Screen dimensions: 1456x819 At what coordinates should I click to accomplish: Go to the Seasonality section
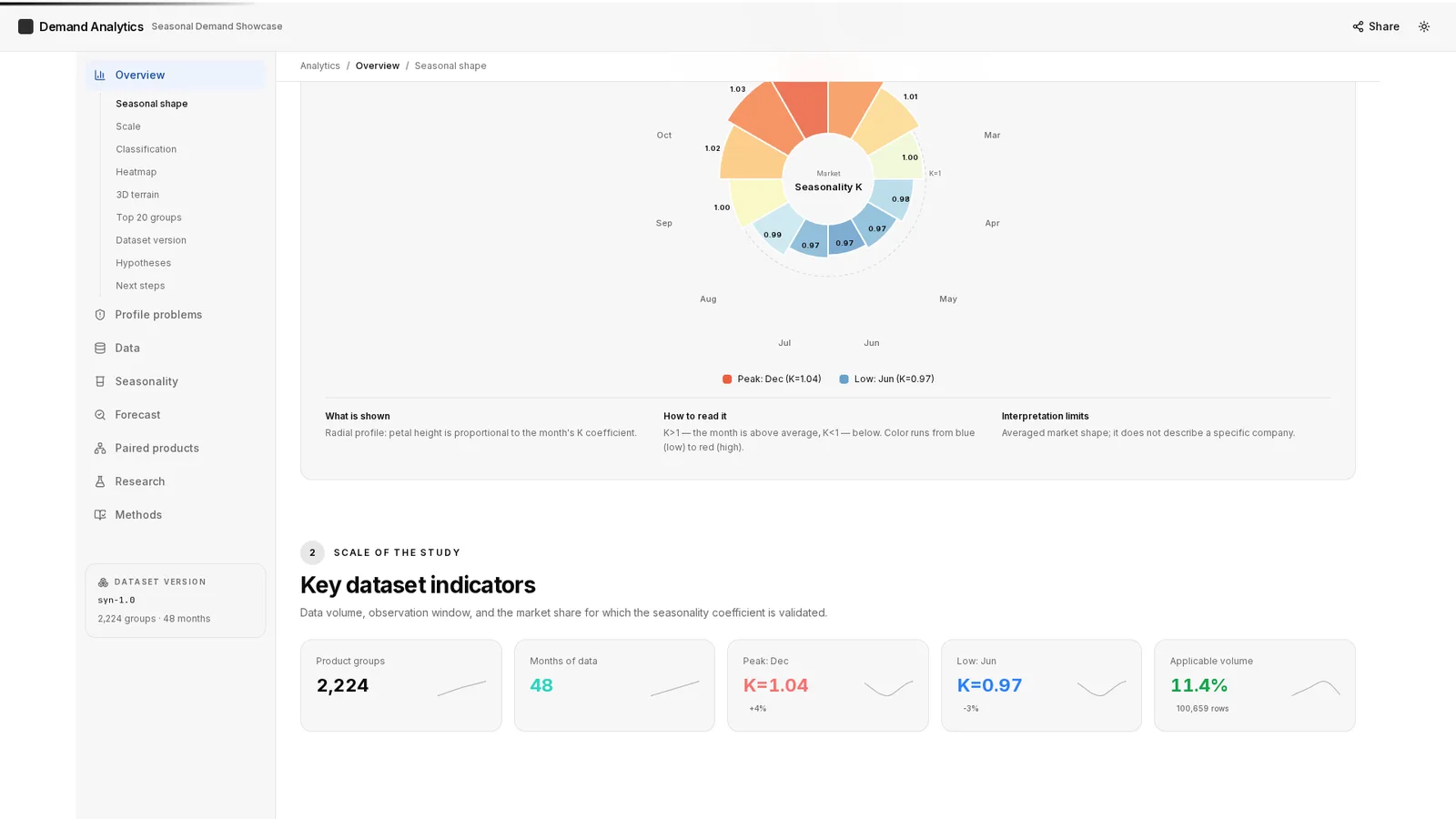pyautogui.click(x=176, y=381)
